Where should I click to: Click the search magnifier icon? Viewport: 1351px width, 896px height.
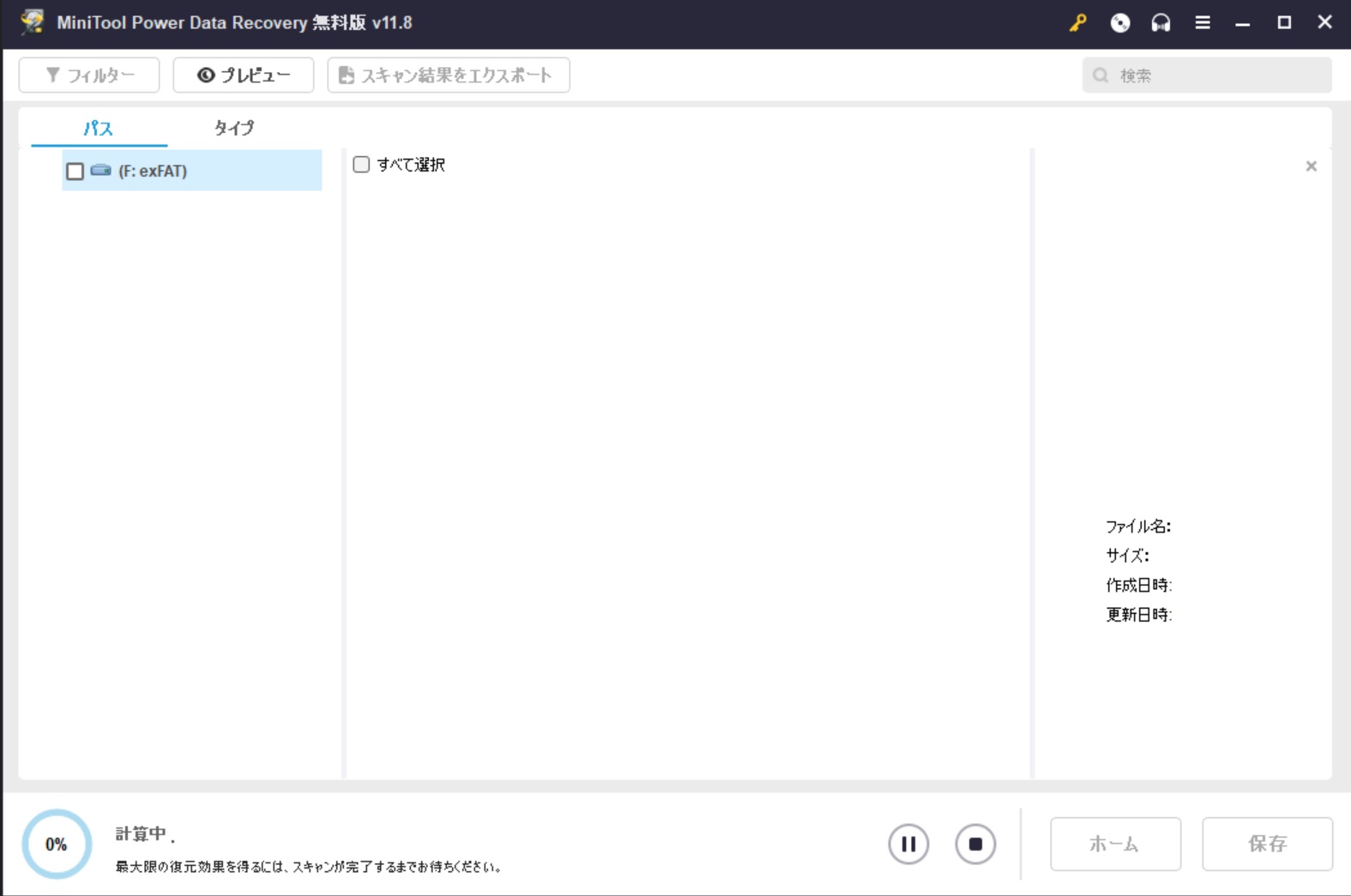tap(1101, 75)
